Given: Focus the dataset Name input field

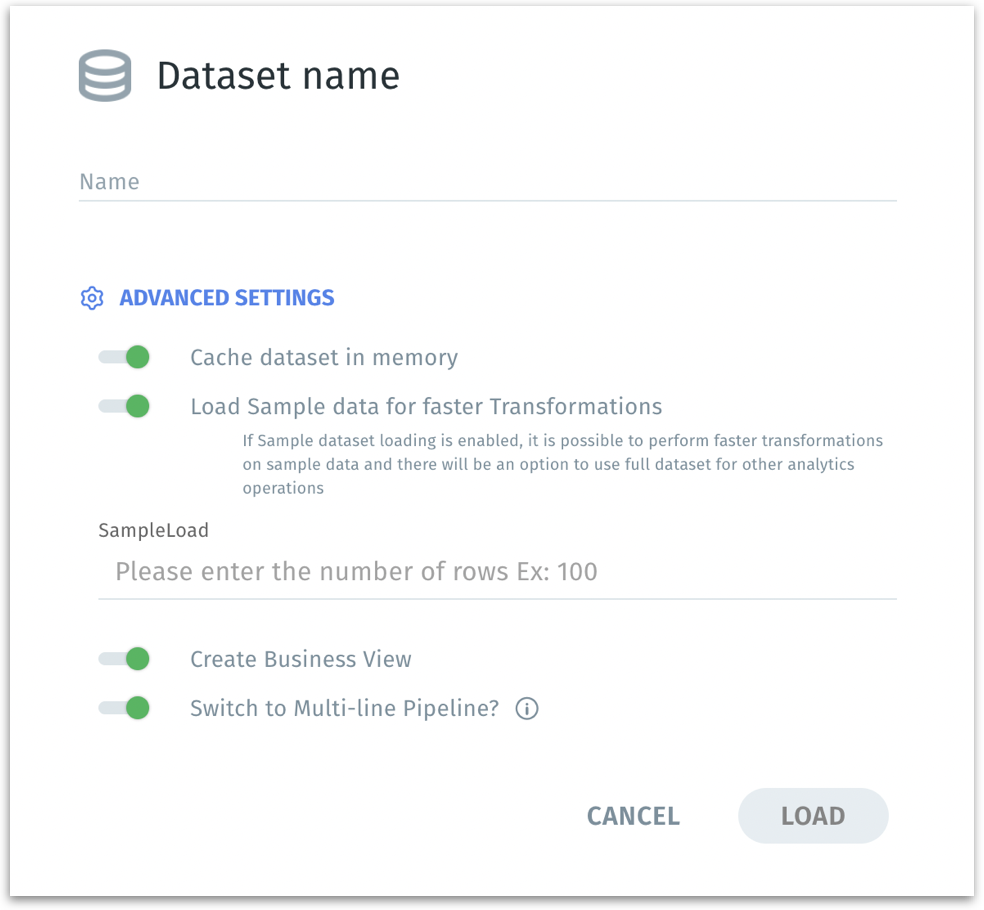Looking at the screenshot, I should (x=487, y=182).
